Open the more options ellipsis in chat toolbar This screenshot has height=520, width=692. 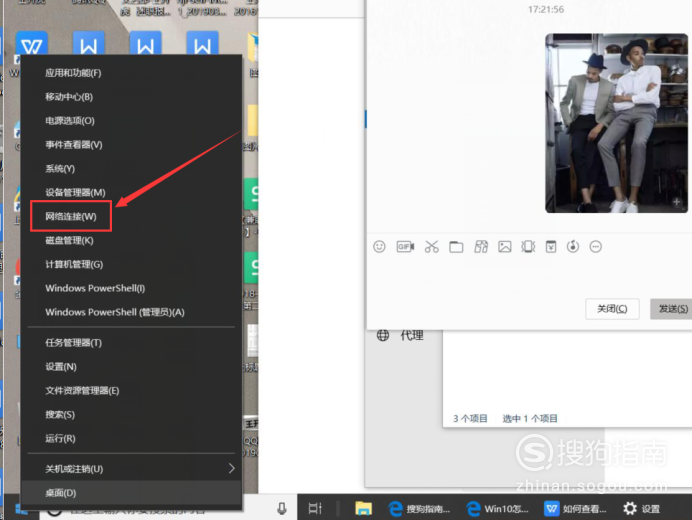[595, 246]
